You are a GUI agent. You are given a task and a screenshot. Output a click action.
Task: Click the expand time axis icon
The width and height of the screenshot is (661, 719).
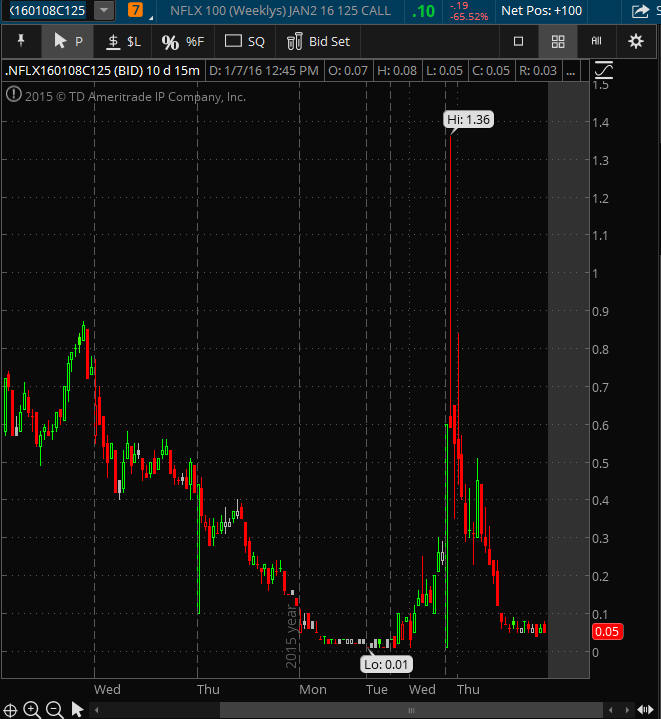[645, 710]
